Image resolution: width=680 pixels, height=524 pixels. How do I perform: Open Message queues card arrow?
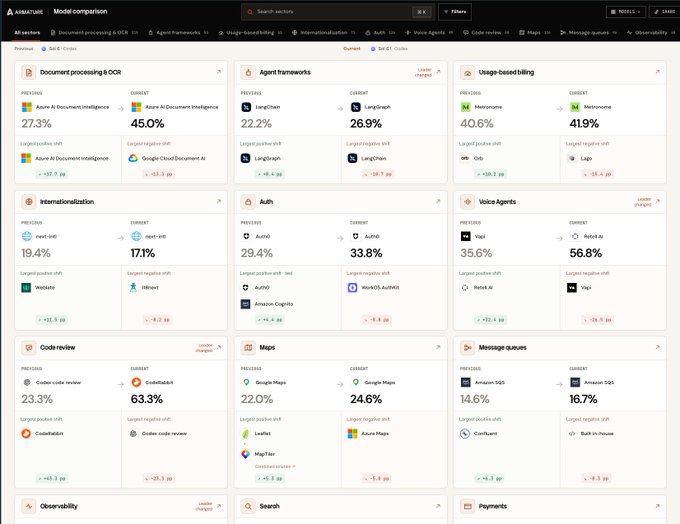tap(657, 347)
